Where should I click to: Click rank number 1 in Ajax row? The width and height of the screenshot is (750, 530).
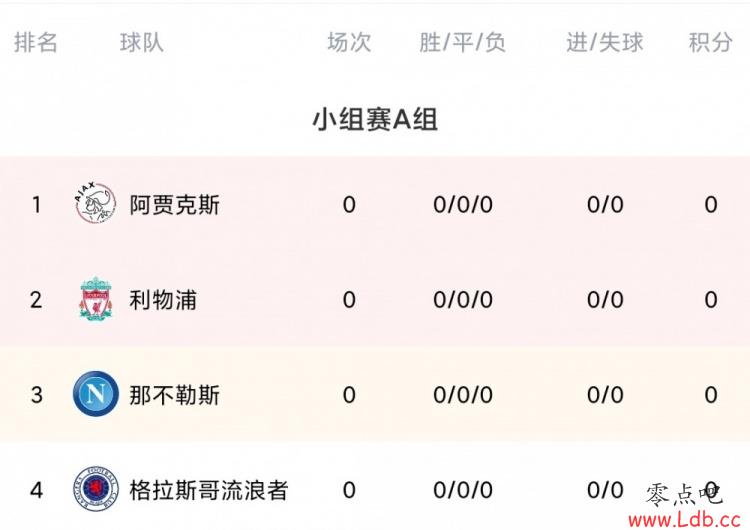pos(36,205)
